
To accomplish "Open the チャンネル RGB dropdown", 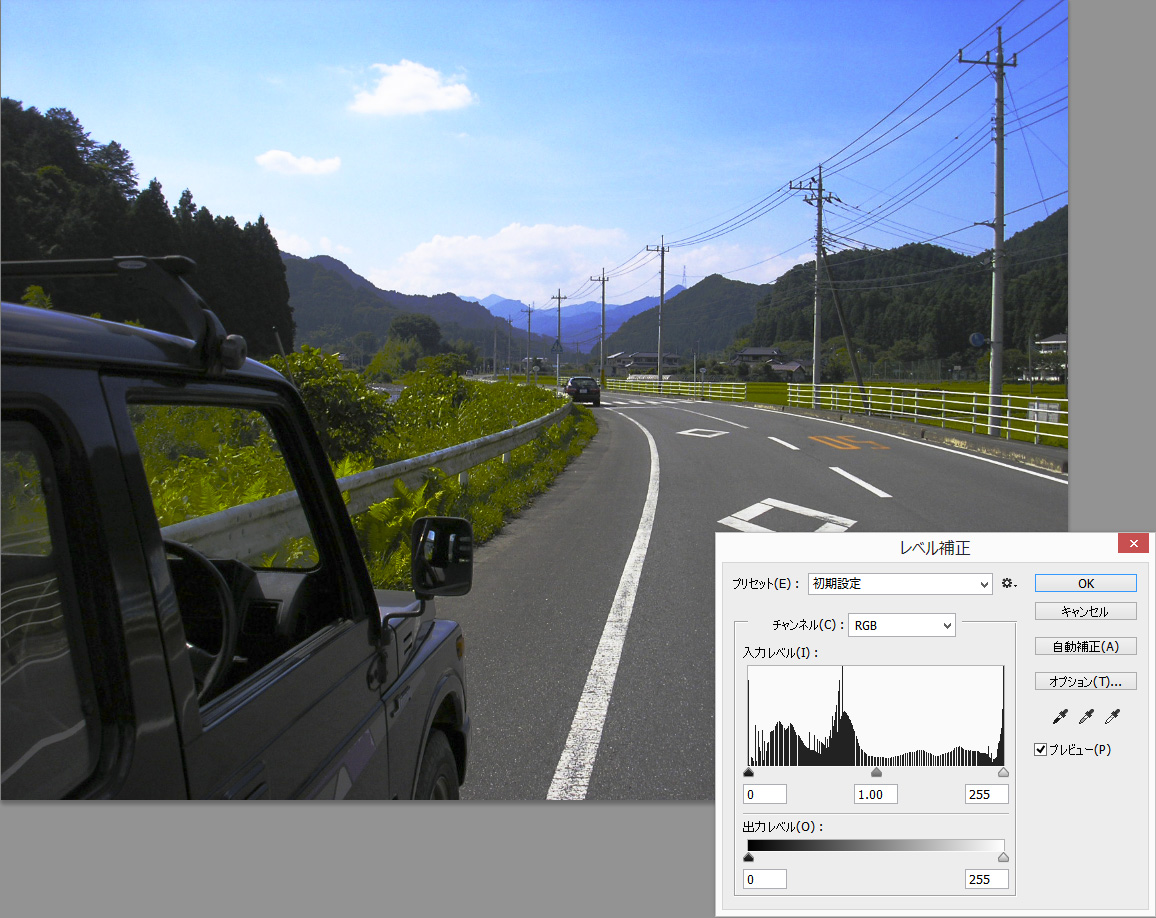I will (x=902, y=625).
